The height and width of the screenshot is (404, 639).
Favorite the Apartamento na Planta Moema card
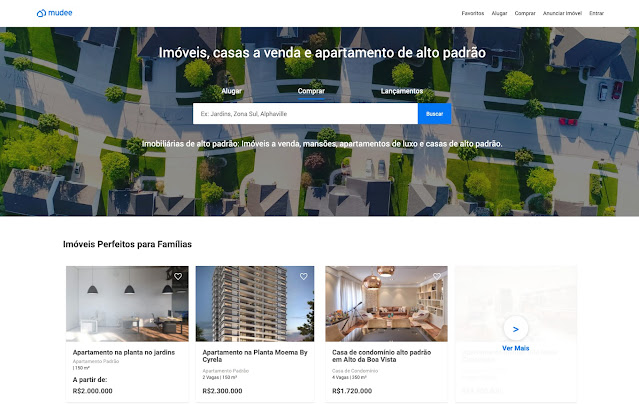(304, 276)
